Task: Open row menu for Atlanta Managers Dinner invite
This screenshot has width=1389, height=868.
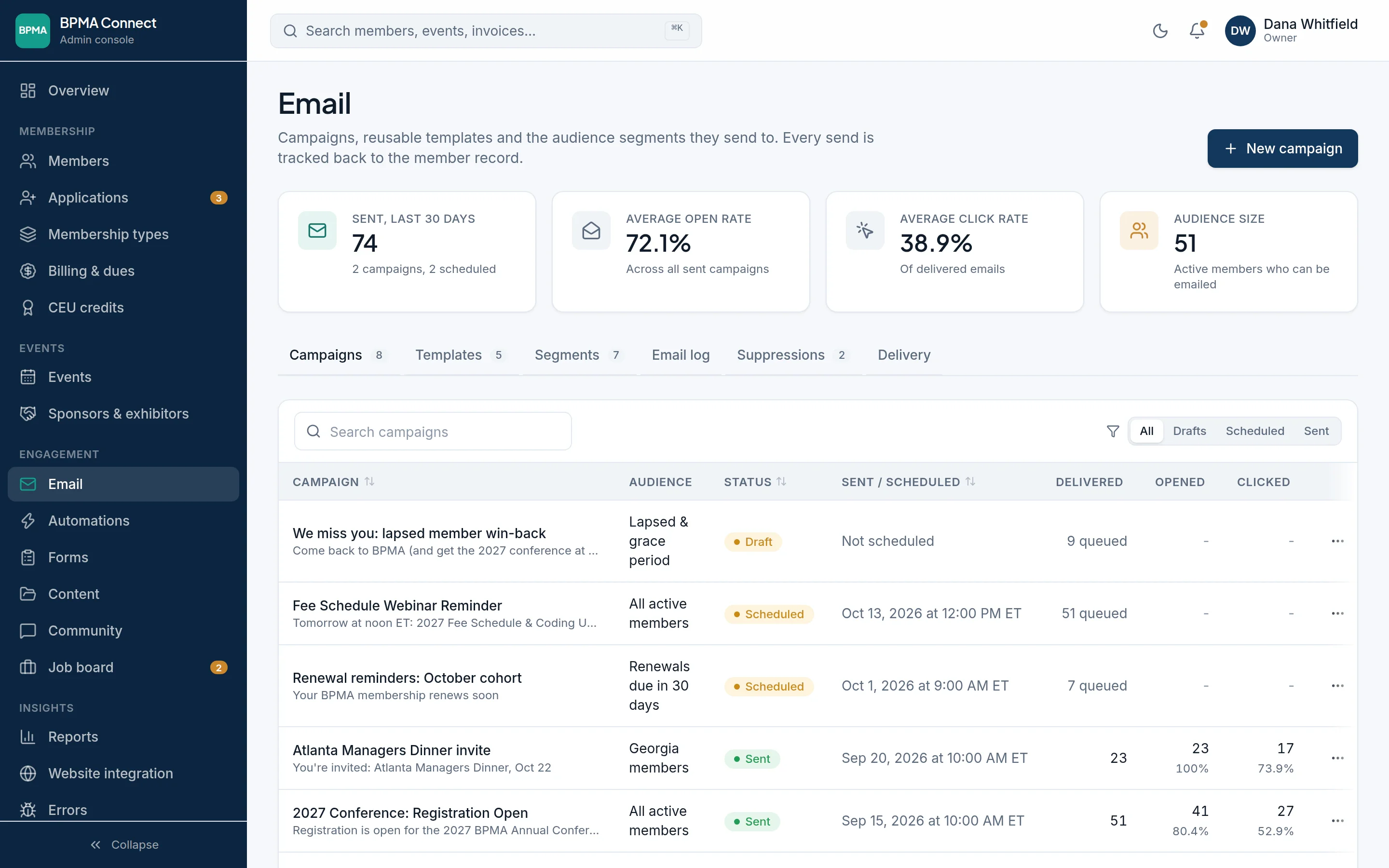Action: 1337,759
